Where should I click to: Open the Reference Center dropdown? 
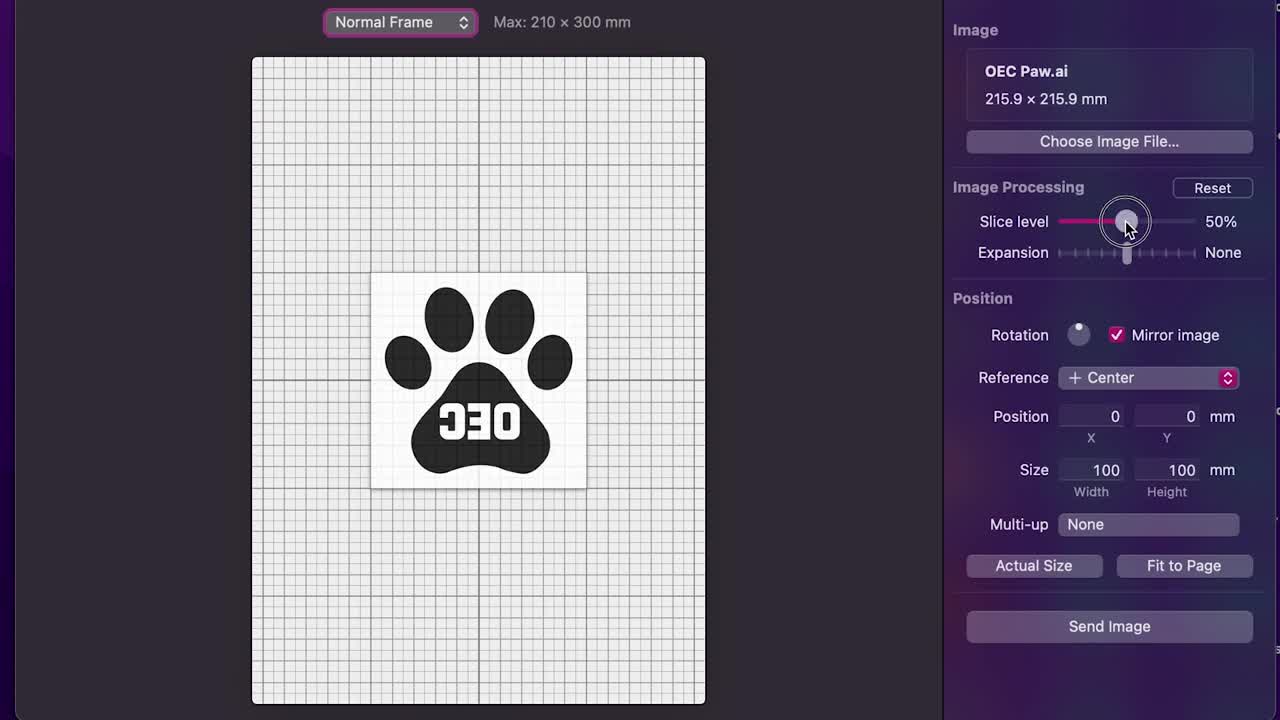(x=1149, y=378)
